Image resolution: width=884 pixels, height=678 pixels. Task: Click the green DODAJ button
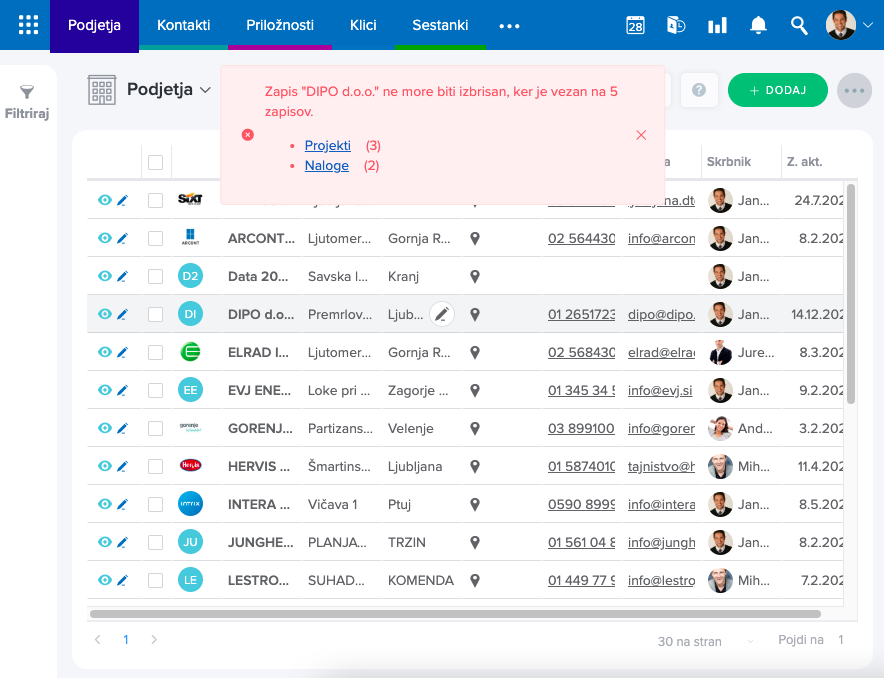pos(777,90)
